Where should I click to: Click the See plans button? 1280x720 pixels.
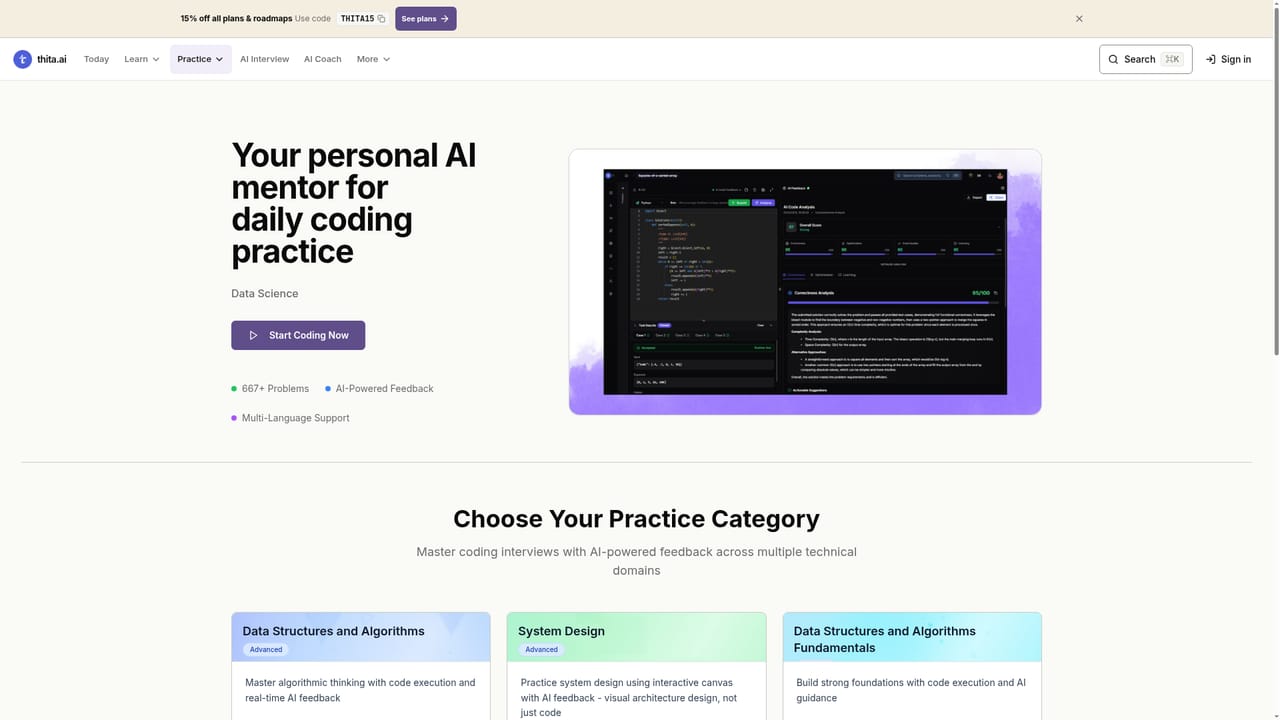426,19
